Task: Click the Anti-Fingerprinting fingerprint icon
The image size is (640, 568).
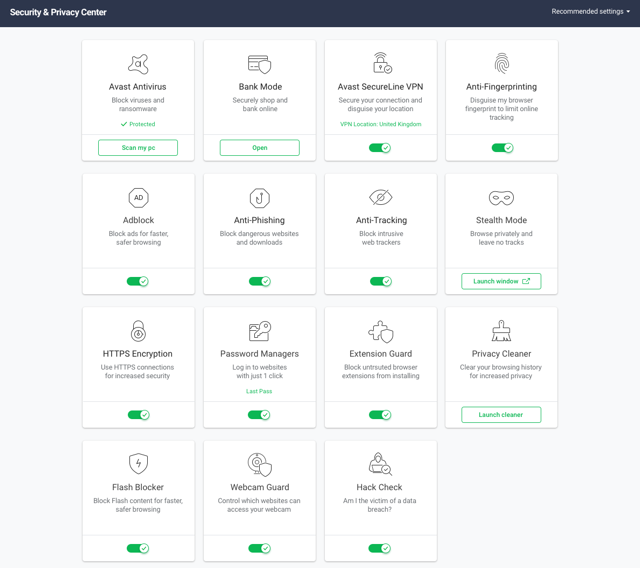Action: tap(502, 63)
